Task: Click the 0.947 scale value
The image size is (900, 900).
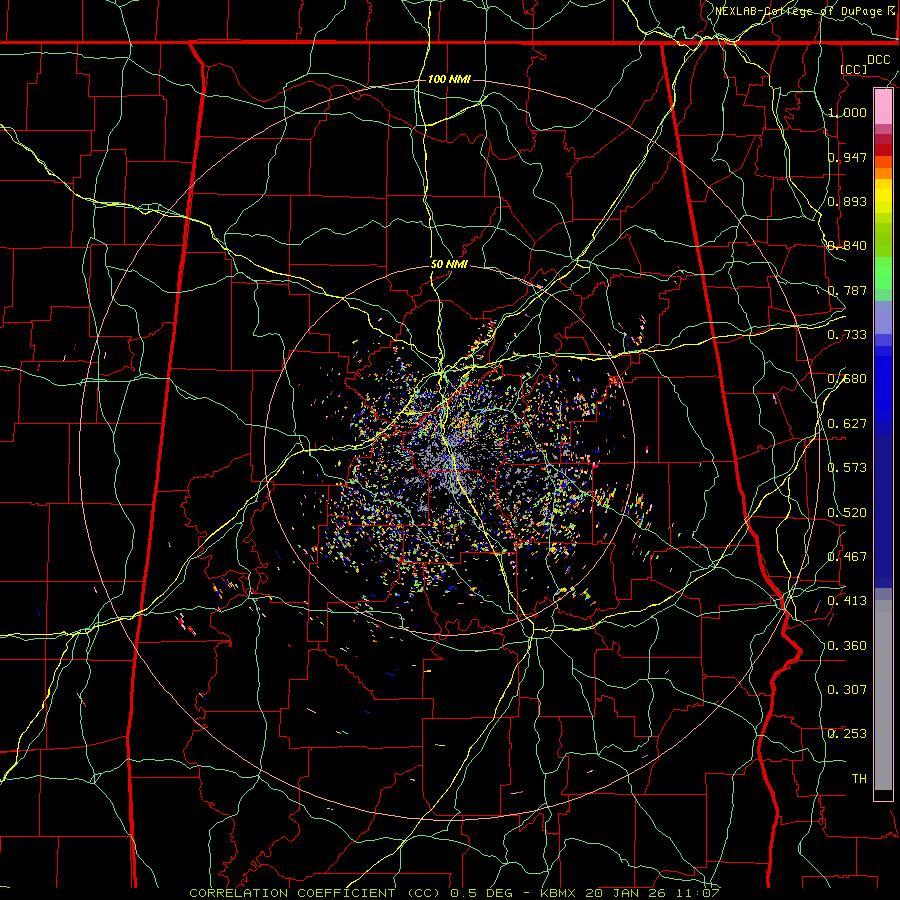Action: coord(847,157)
